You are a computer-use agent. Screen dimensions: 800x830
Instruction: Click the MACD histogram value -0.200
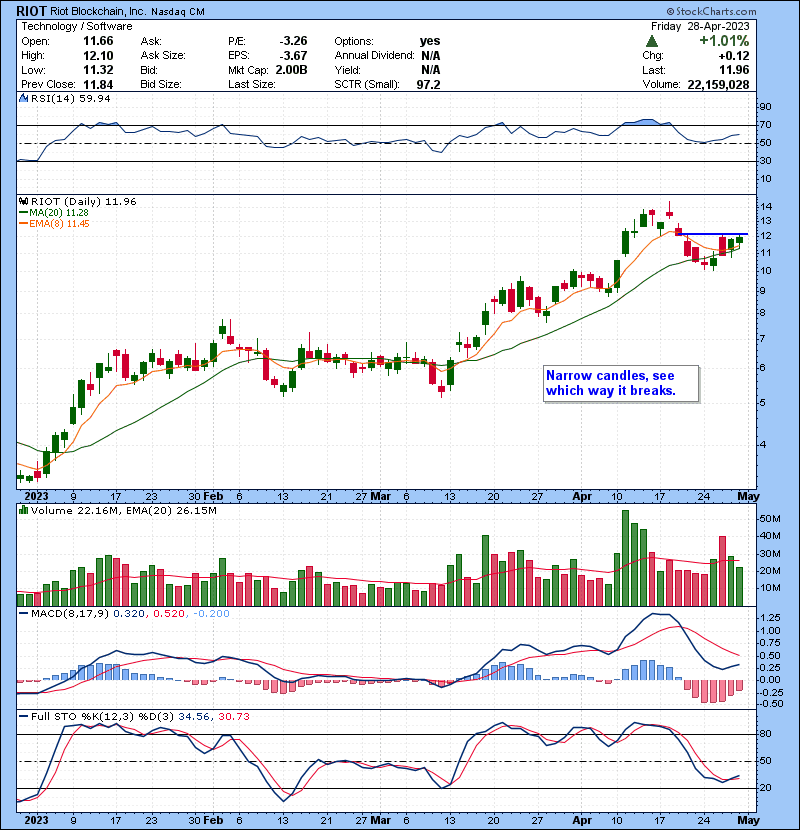pyautogui.click(x=212, y=614)
